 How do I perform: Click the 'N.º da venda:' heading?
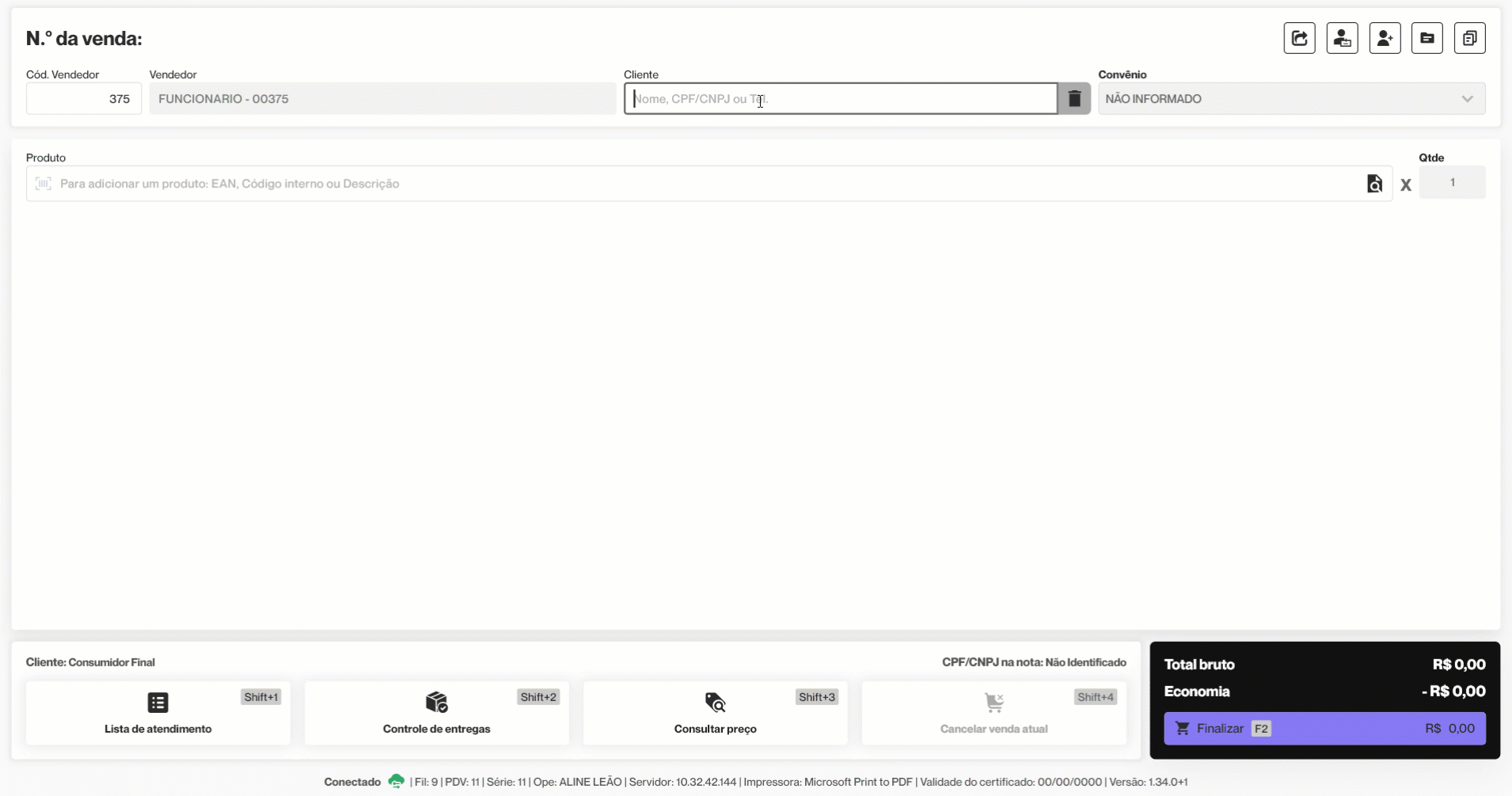point(84,39)
